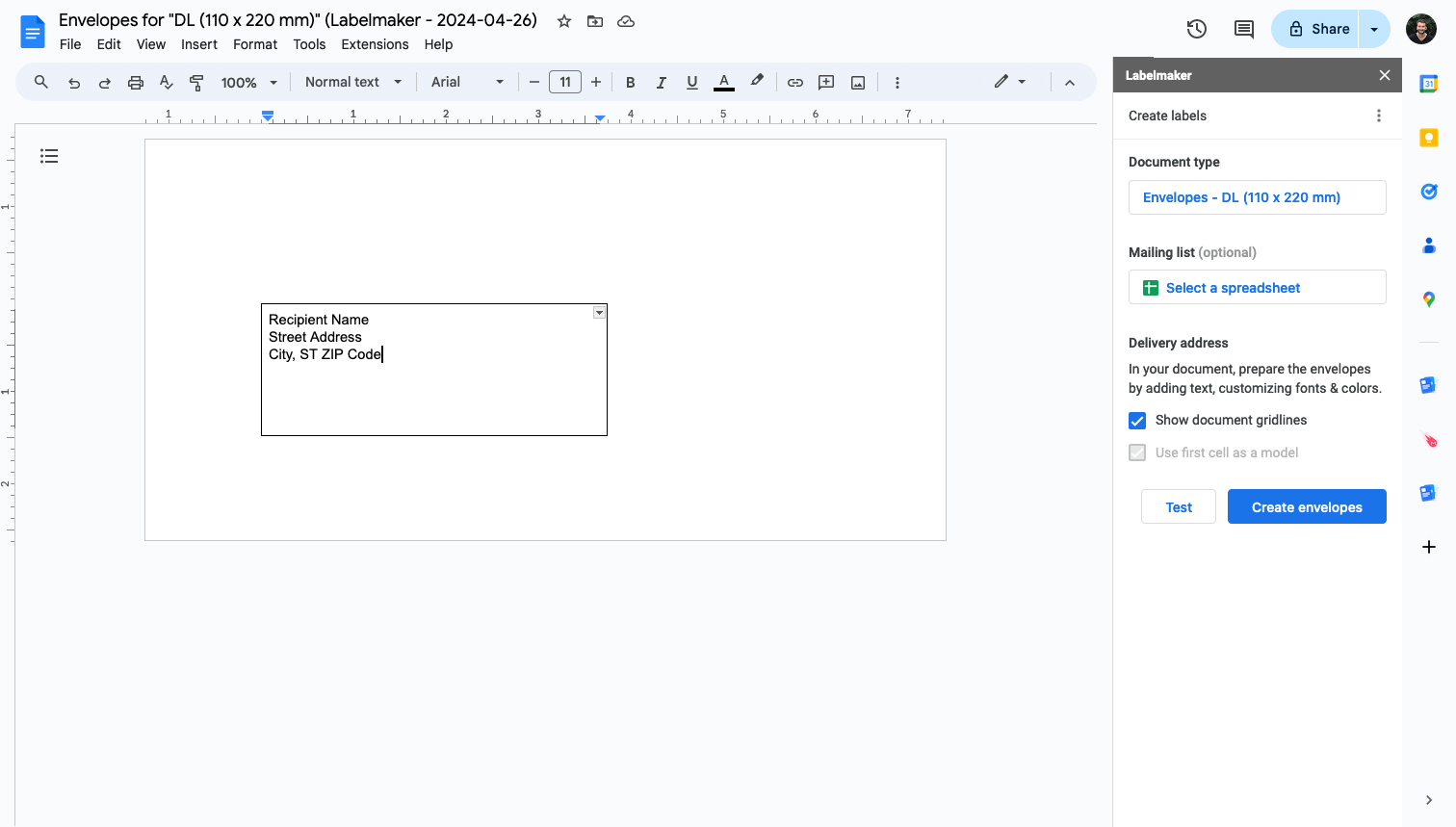Toggle the Use first cell as a model option

pyautogui.click(x=1137, y=452)
